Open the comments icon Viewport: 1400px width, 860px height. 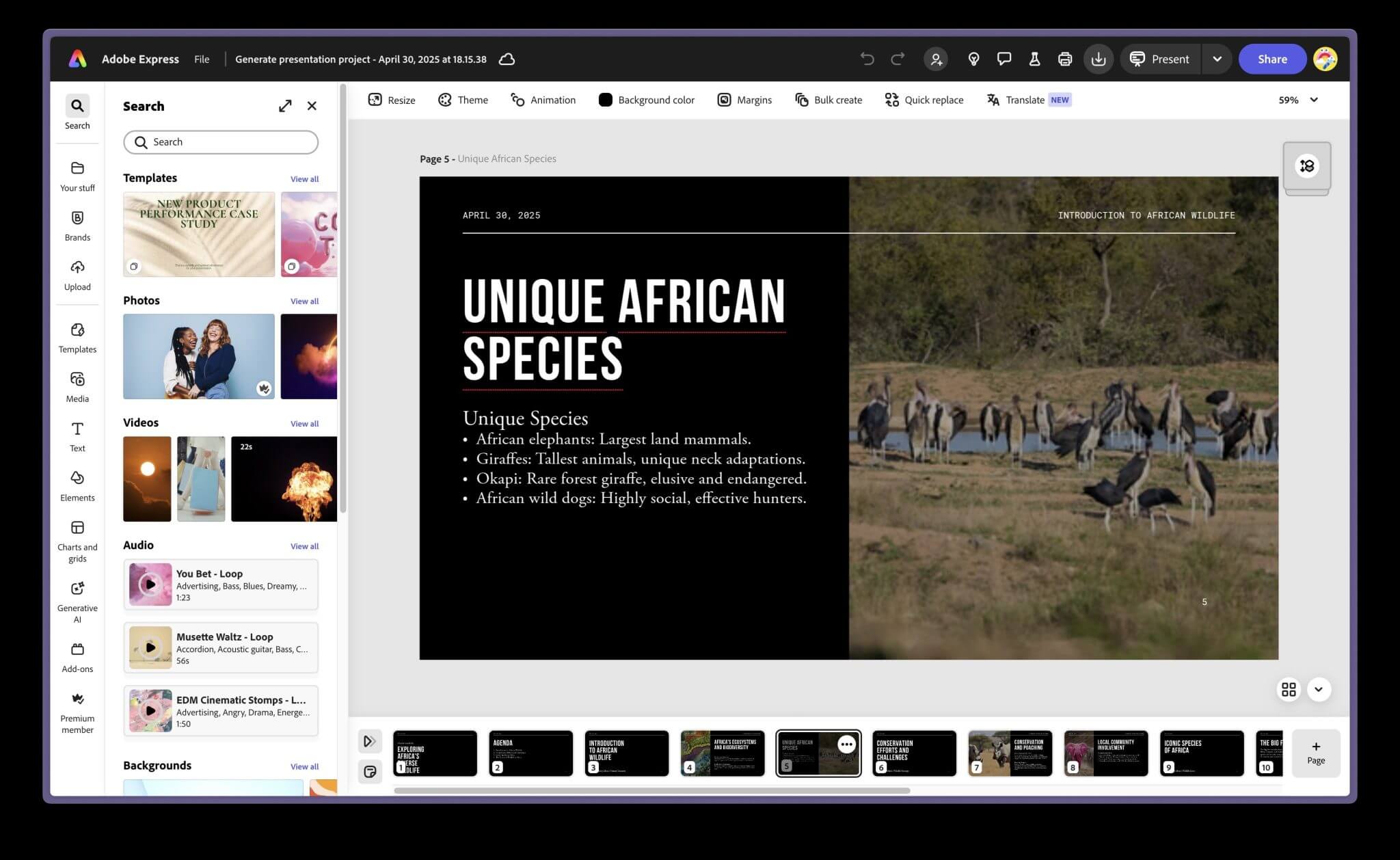(x=1004, y=59)
